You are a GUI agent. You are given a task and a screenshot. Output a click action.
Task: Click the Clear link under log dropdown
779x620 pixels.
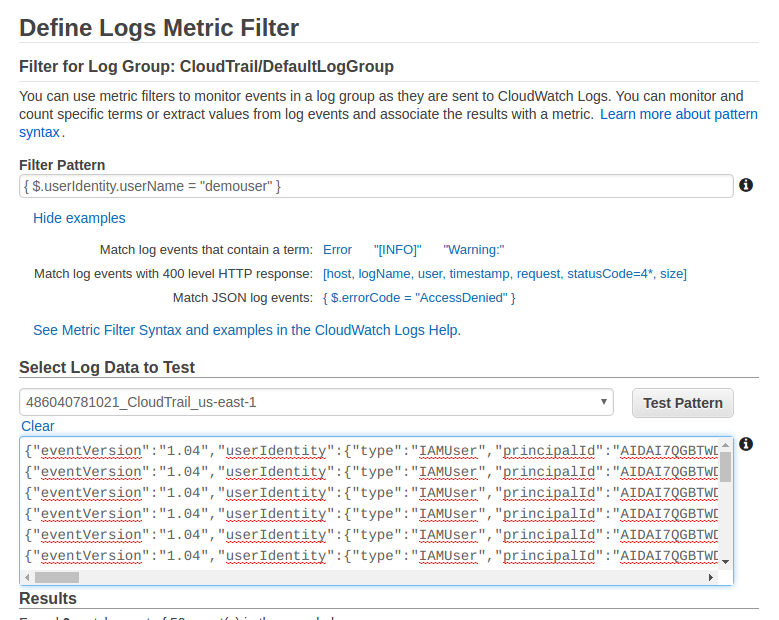pos(38,426)
